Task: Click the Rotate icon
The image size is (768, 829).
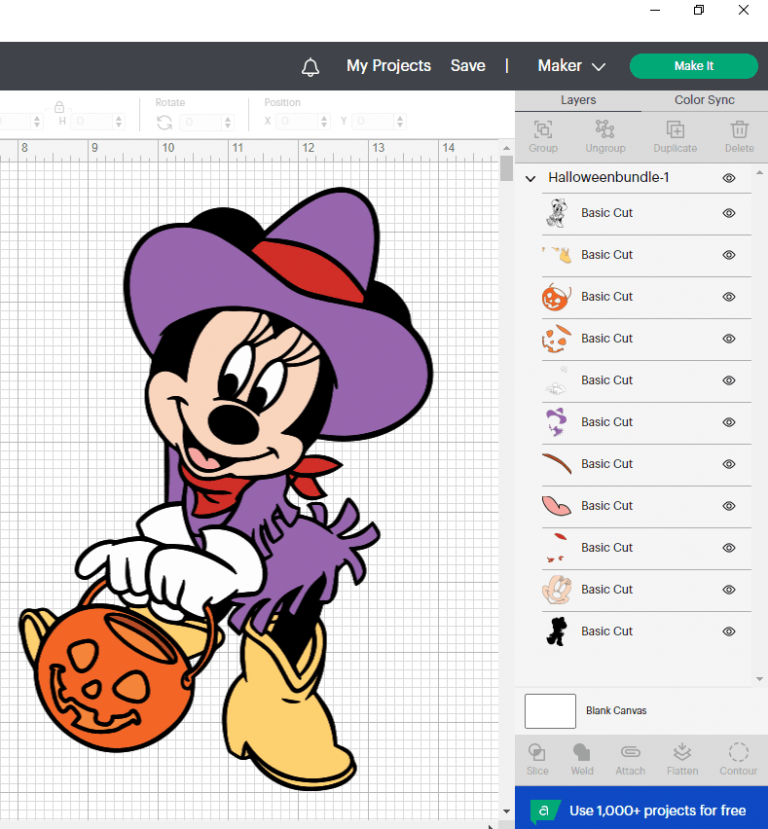Action: pyautogui.click(x=164, y=123)
